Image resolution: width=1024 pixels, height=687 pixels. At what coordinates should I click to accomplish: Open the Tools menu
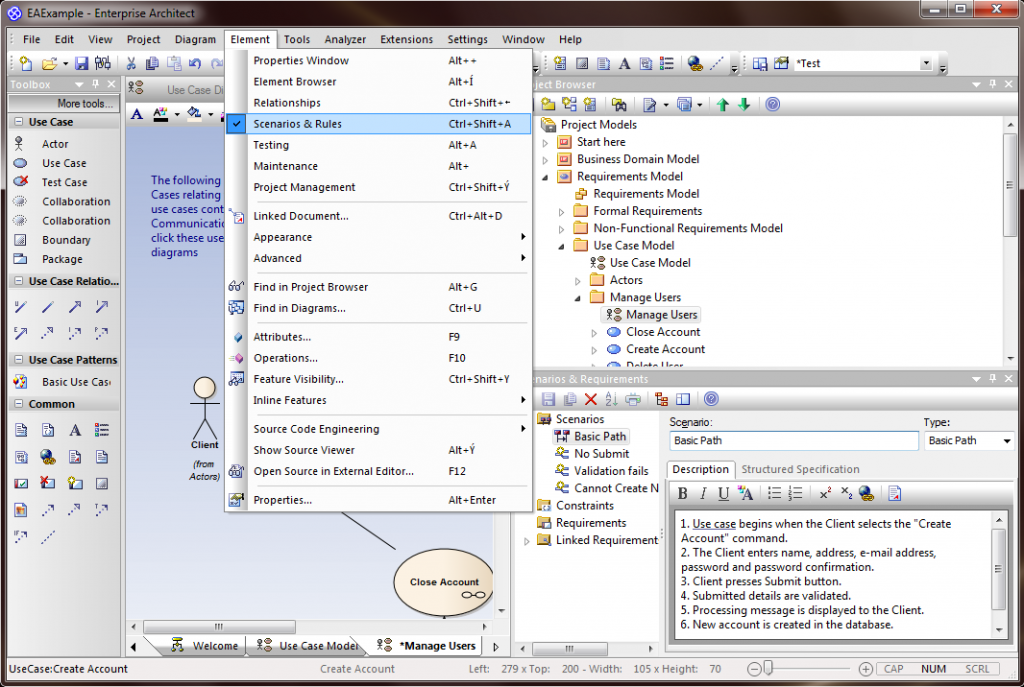(296, 39)
